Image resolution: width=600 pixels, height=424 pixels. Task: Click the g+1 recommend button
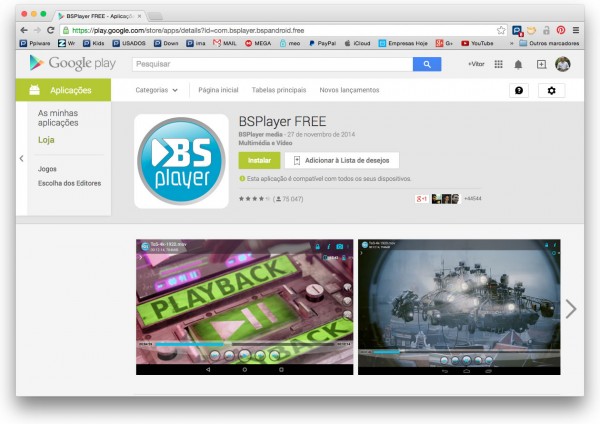pyautogui.click(x=421, y=199)
